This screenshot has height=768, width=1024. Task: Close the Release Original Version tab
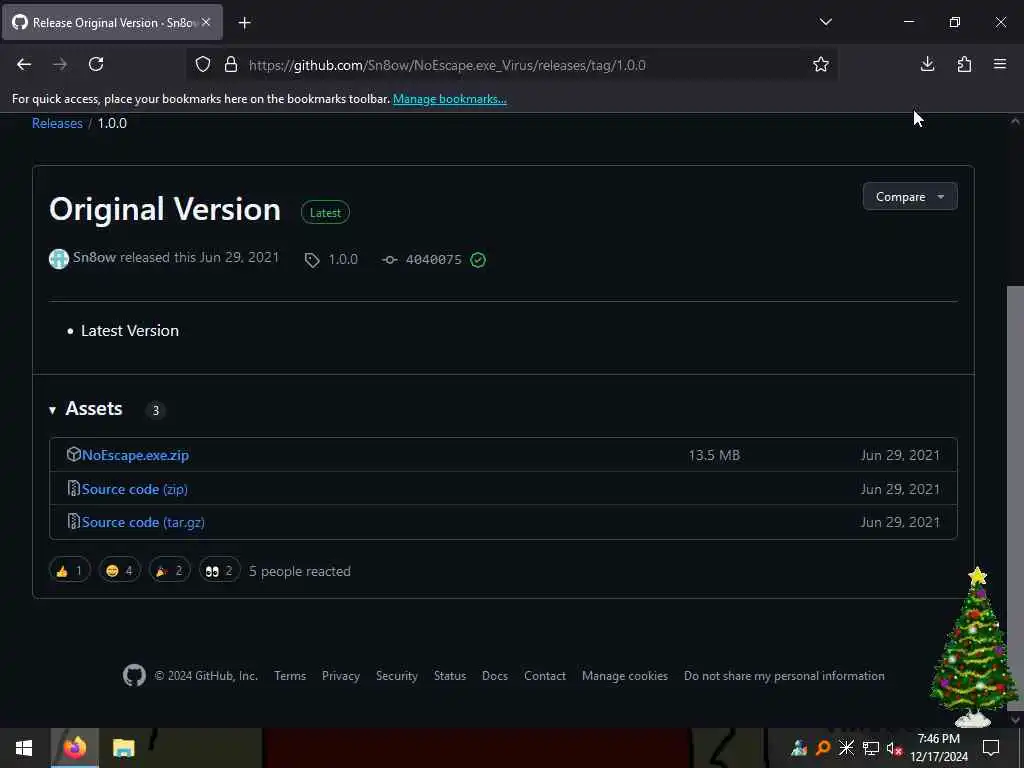[x=206, y=22]
